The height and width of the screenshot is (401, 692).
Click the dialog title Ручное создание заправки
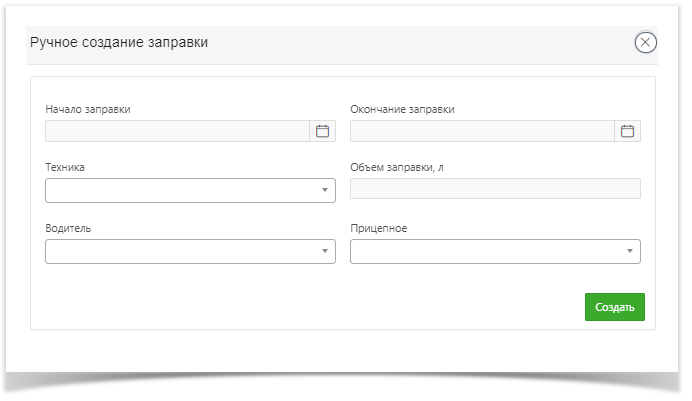[x=119, y=42]
